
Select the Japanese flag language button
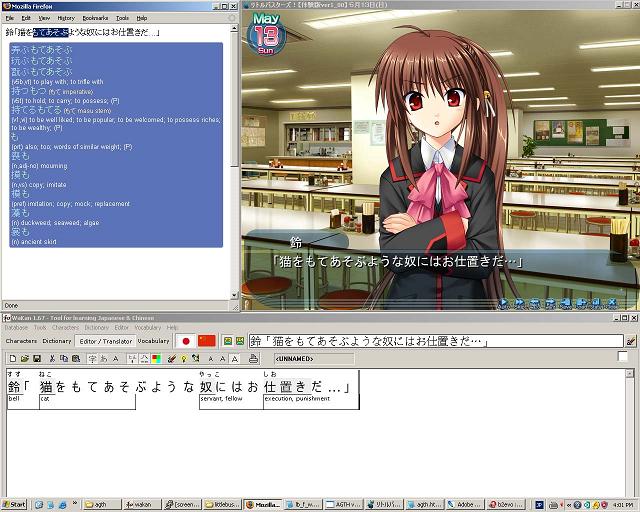[x=186, y=341]
